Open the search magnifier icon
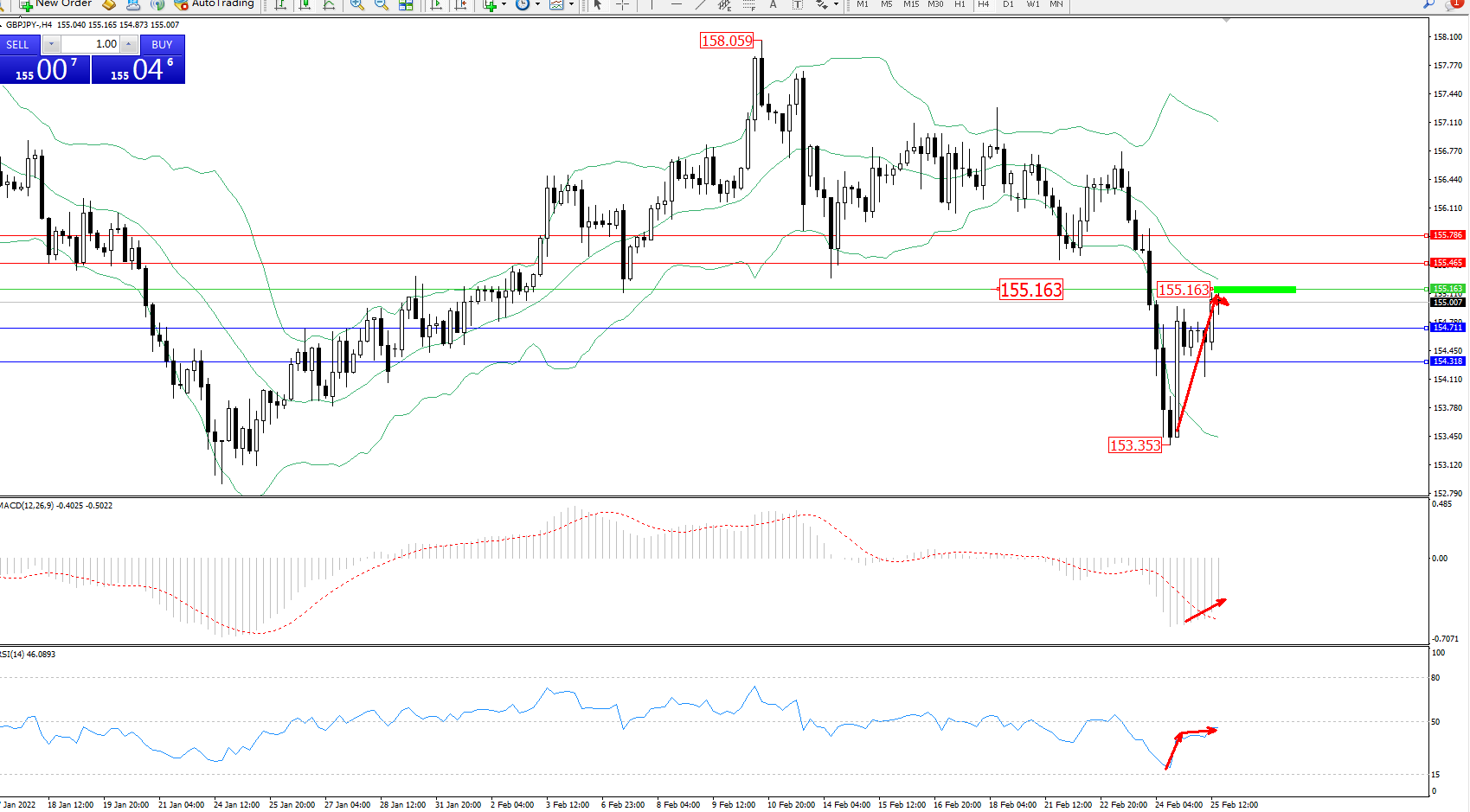The width and height of the screenshot is (1470, 812). [1428, 4]
